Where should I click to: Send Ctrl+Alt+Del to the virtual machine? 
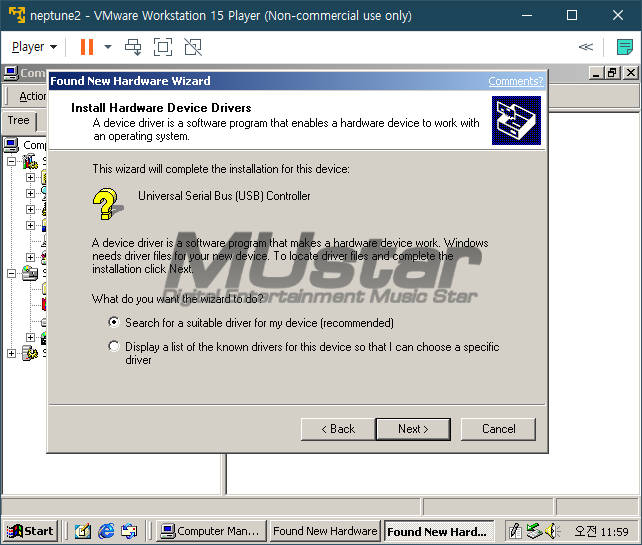133,47
